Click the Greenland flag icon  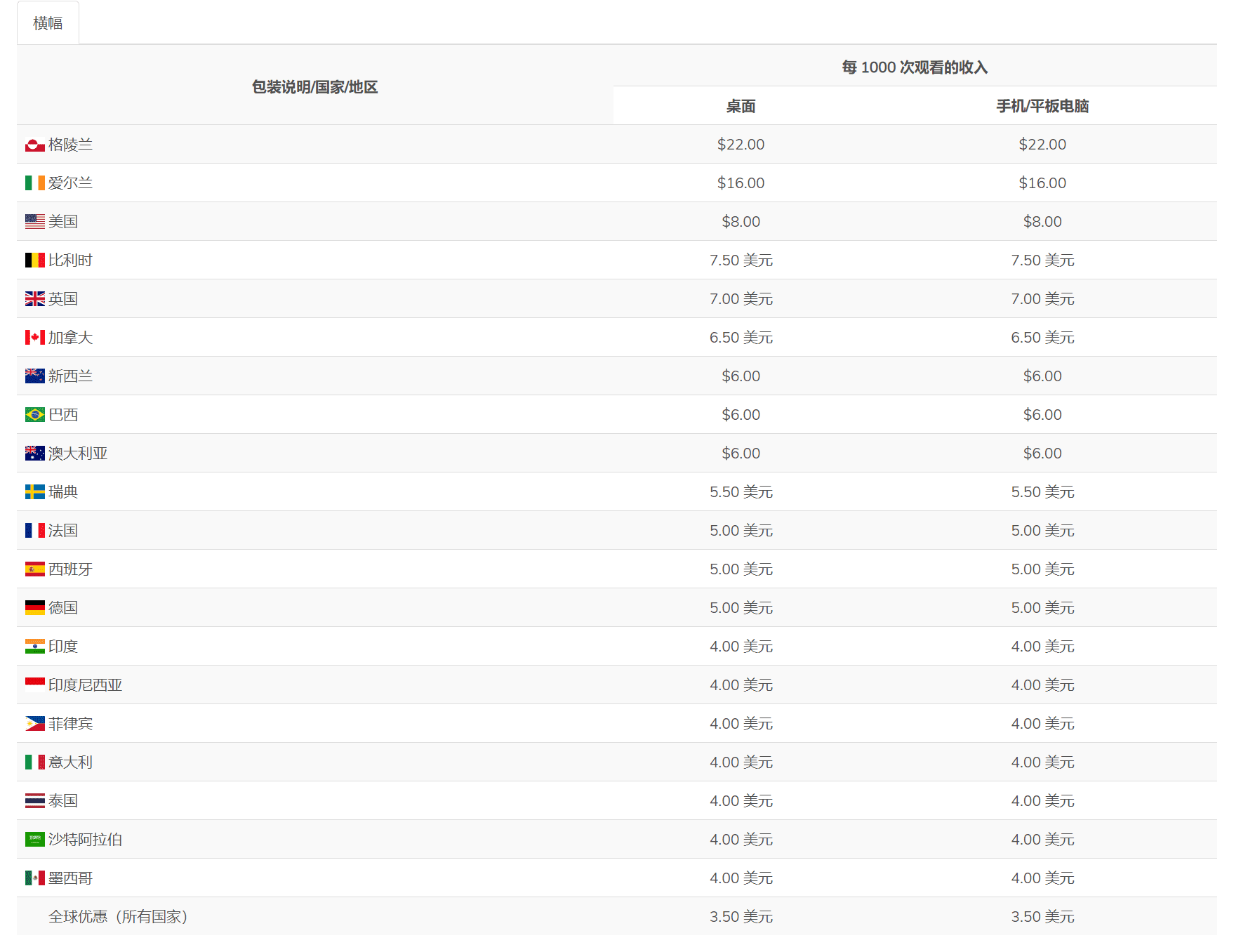[x=32, y=144]
